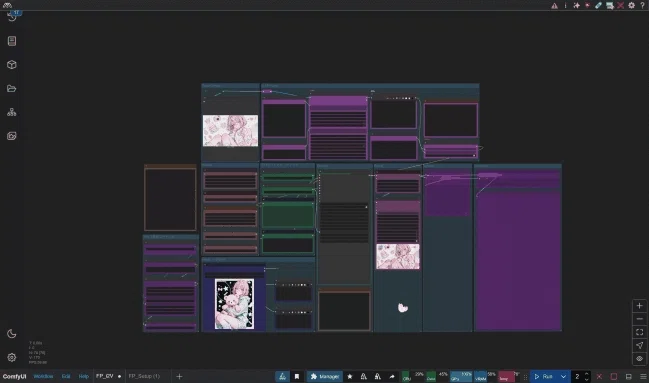Screen dimensions: 649x383
Task: Open the help question mark icon
Action: pyautogui.click(x=642, y=5)
